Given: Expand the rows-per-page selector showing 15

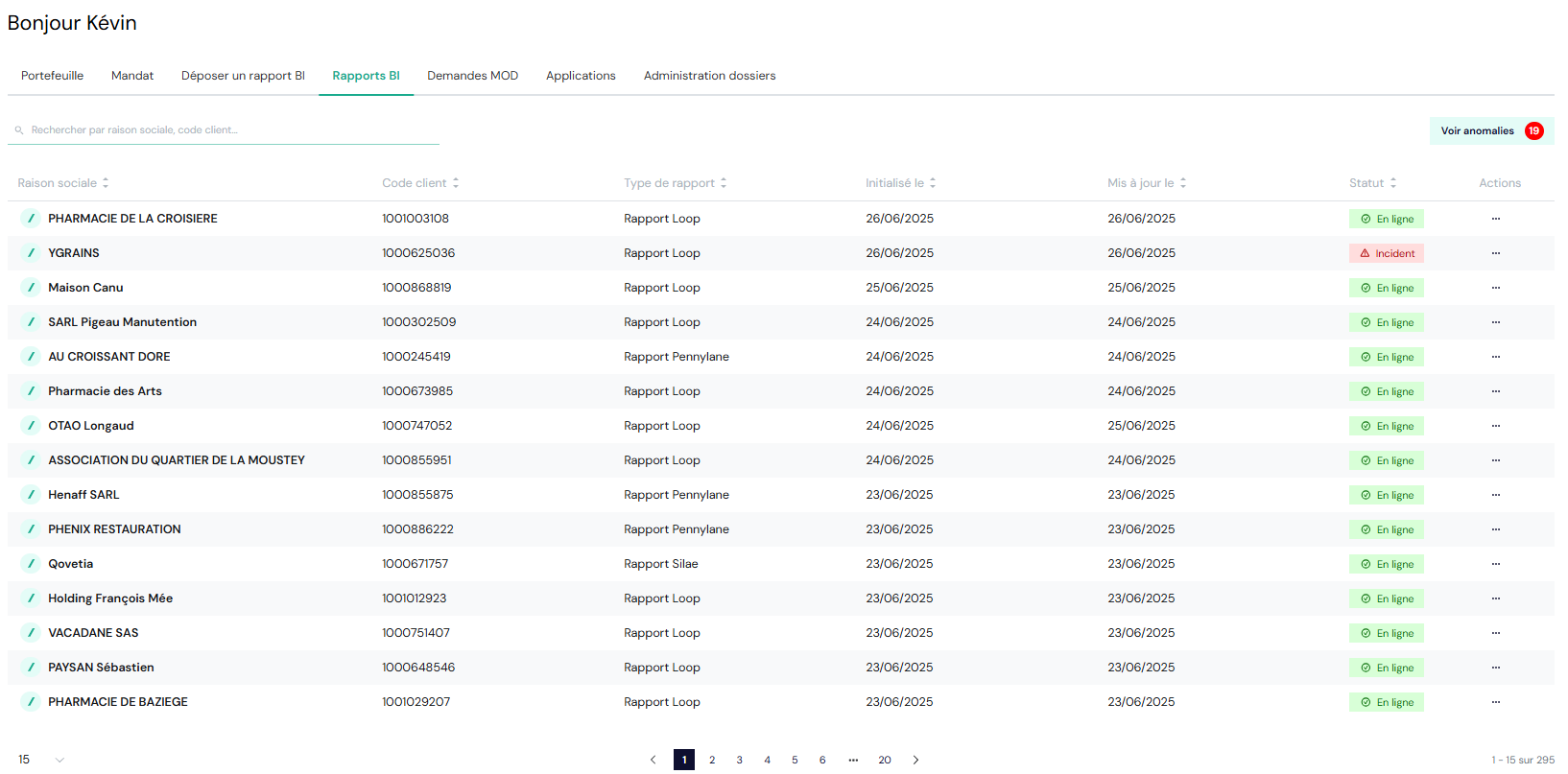Looking at the screenshot, I should coord(41,760).
